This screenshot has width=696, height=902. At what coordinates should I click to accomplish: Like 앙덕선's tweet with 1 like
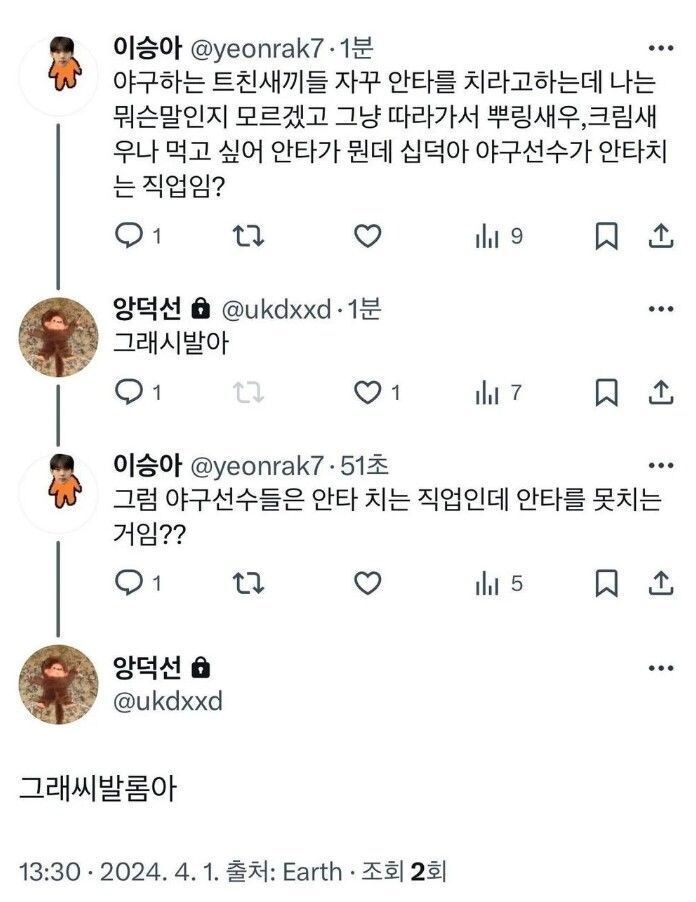368,393
